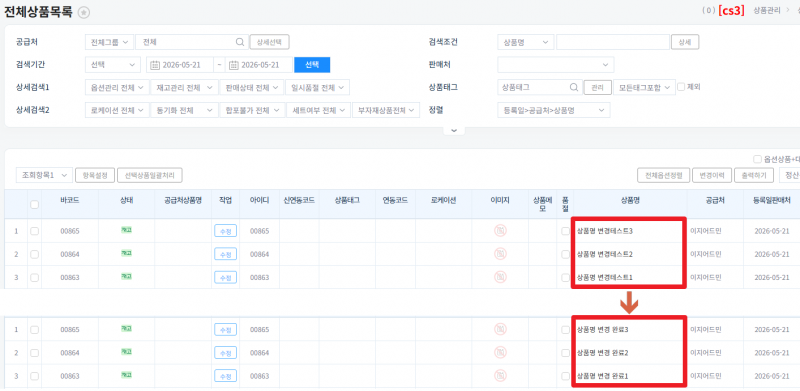Focus the 검색조건 search text input
800x391 pixels.
click(x=613, y=42)
